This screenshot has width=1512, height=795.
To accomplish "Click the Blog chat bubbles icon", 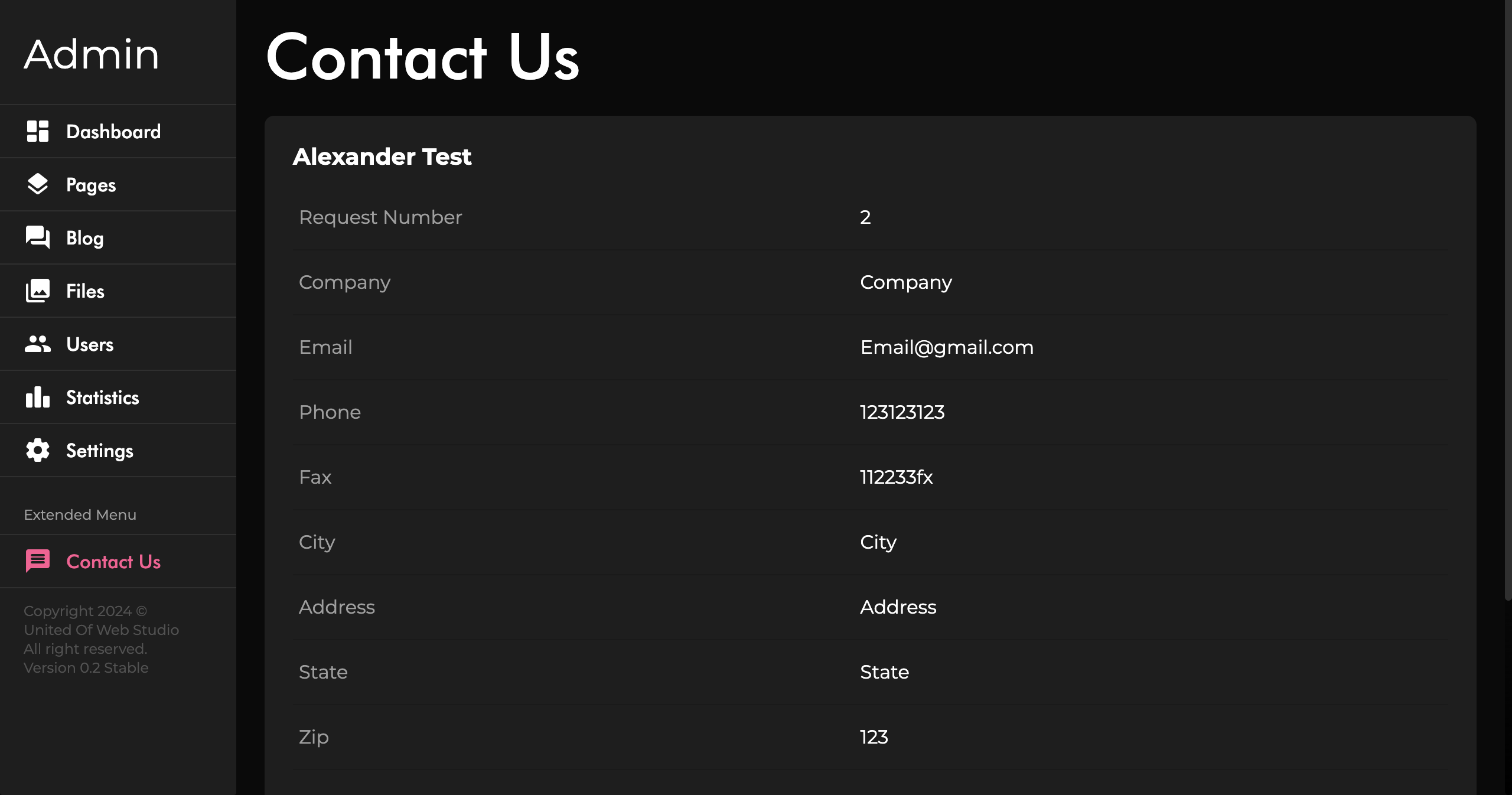I will tap(38, 237).
